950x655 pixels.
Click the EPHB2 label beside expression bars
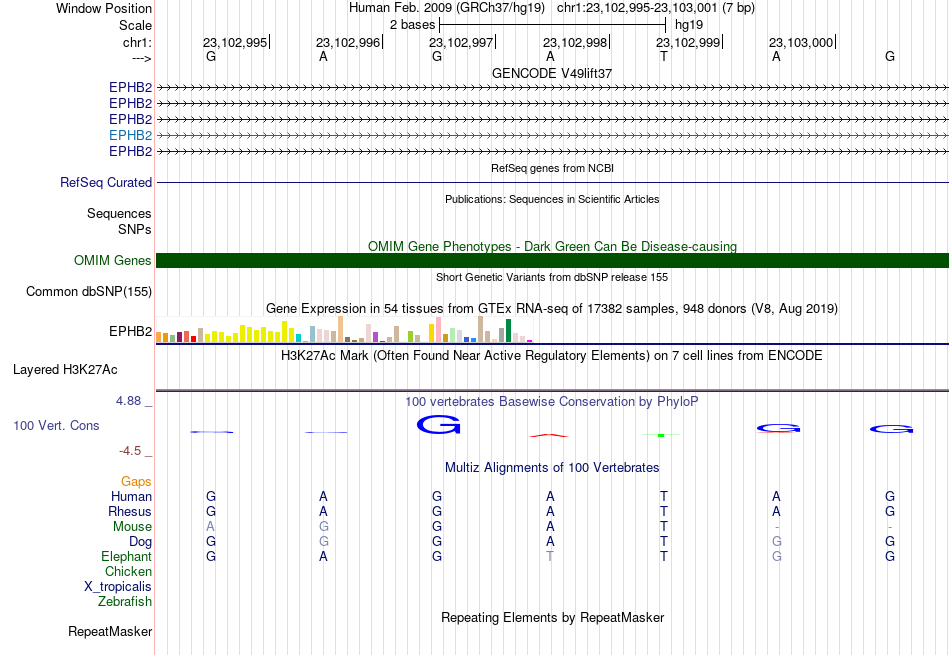(130, 331)
